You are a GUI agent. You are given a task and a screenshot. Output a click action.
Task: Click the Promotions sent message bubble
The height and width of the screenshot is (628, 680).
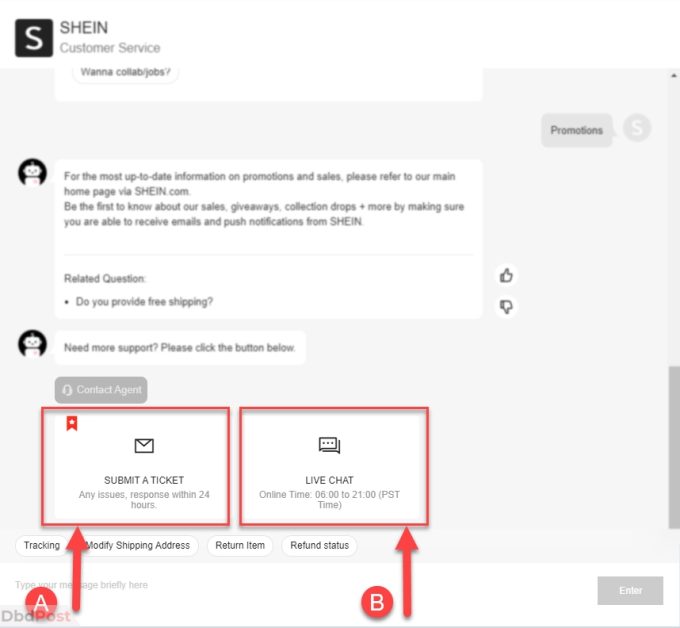click(x=577, y=130)
